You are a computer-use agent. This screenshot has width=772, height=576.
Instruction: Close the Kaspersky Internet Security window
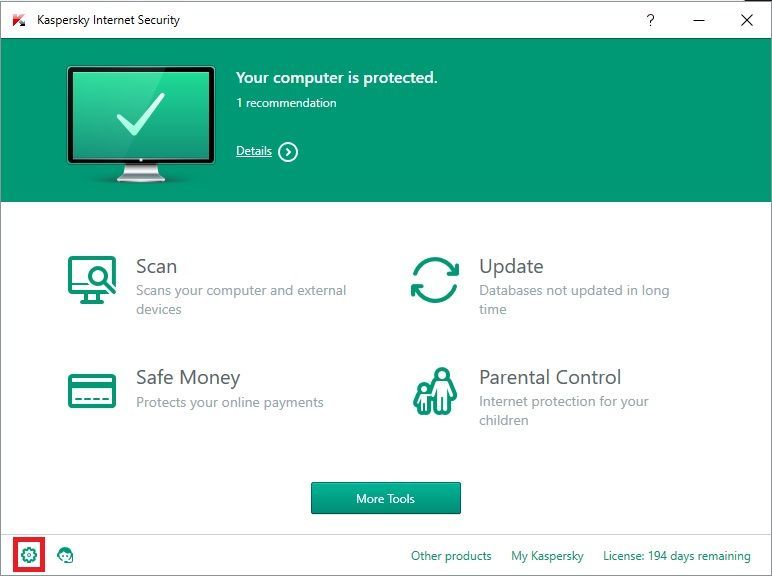click(x=746, y=20)
